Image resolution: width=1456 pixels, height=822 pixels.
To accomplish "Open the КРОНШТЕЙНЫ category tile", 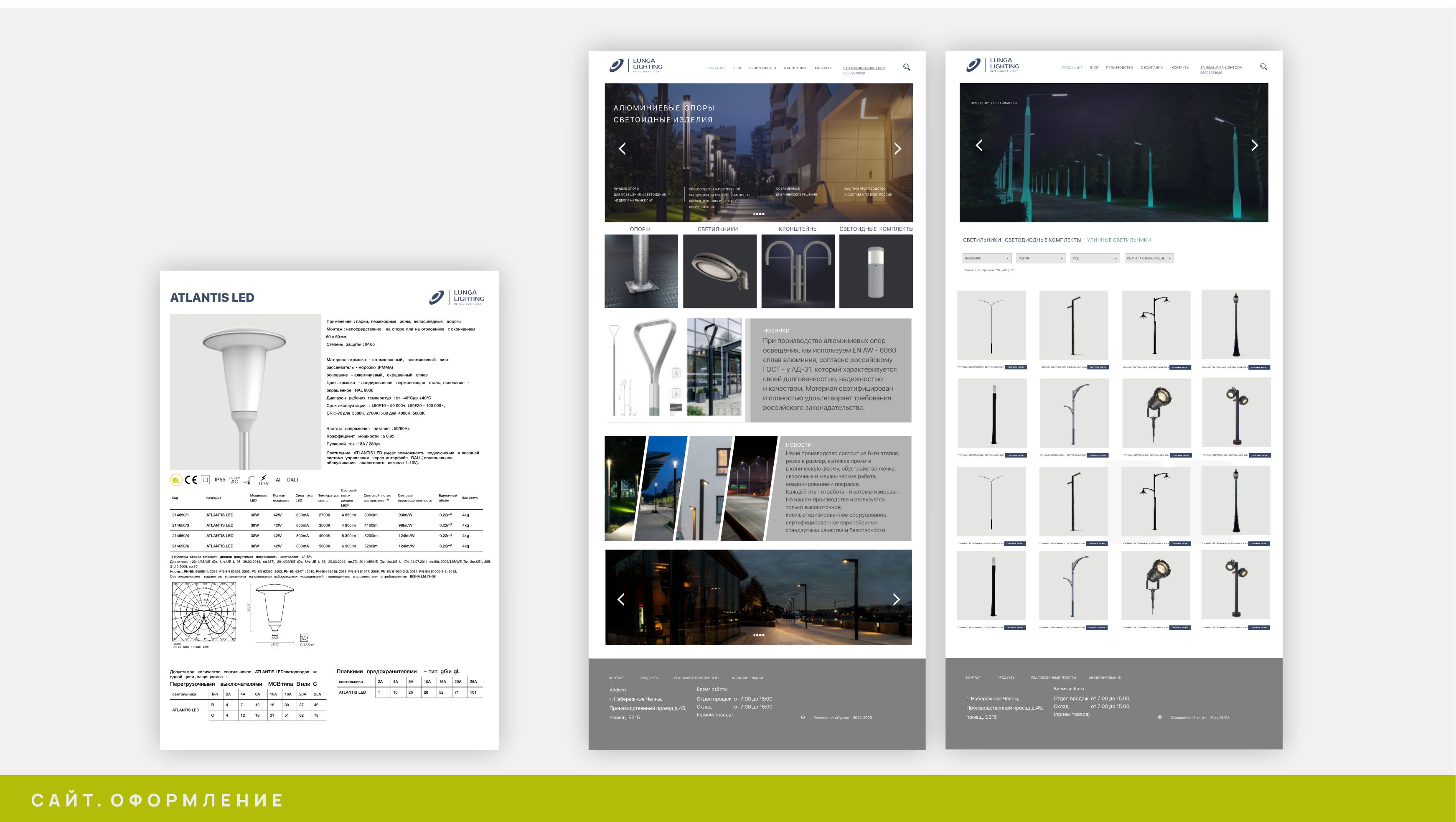I will point(798,271).
